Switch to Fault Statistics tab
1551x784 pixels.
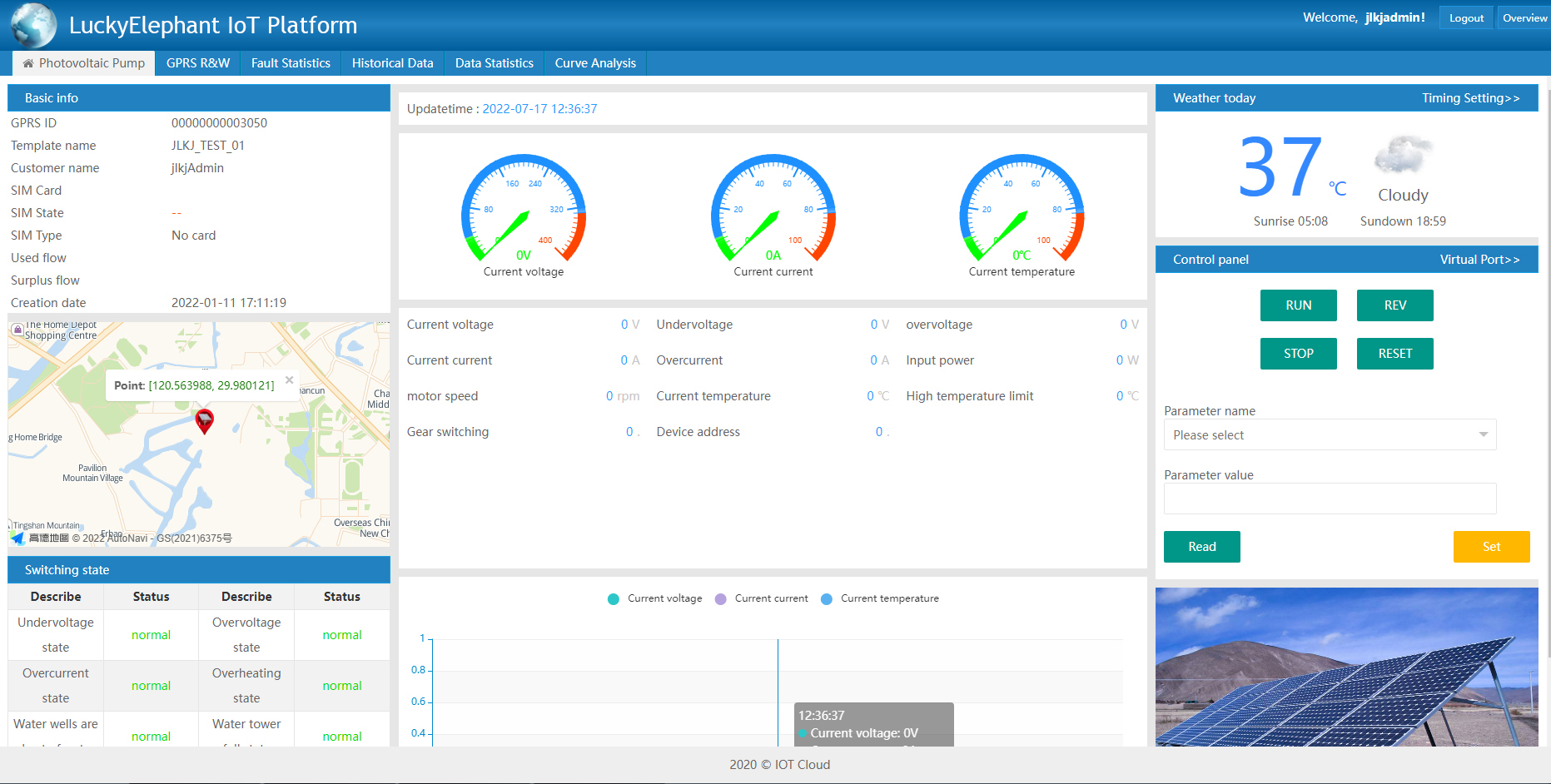pos(291,63)
